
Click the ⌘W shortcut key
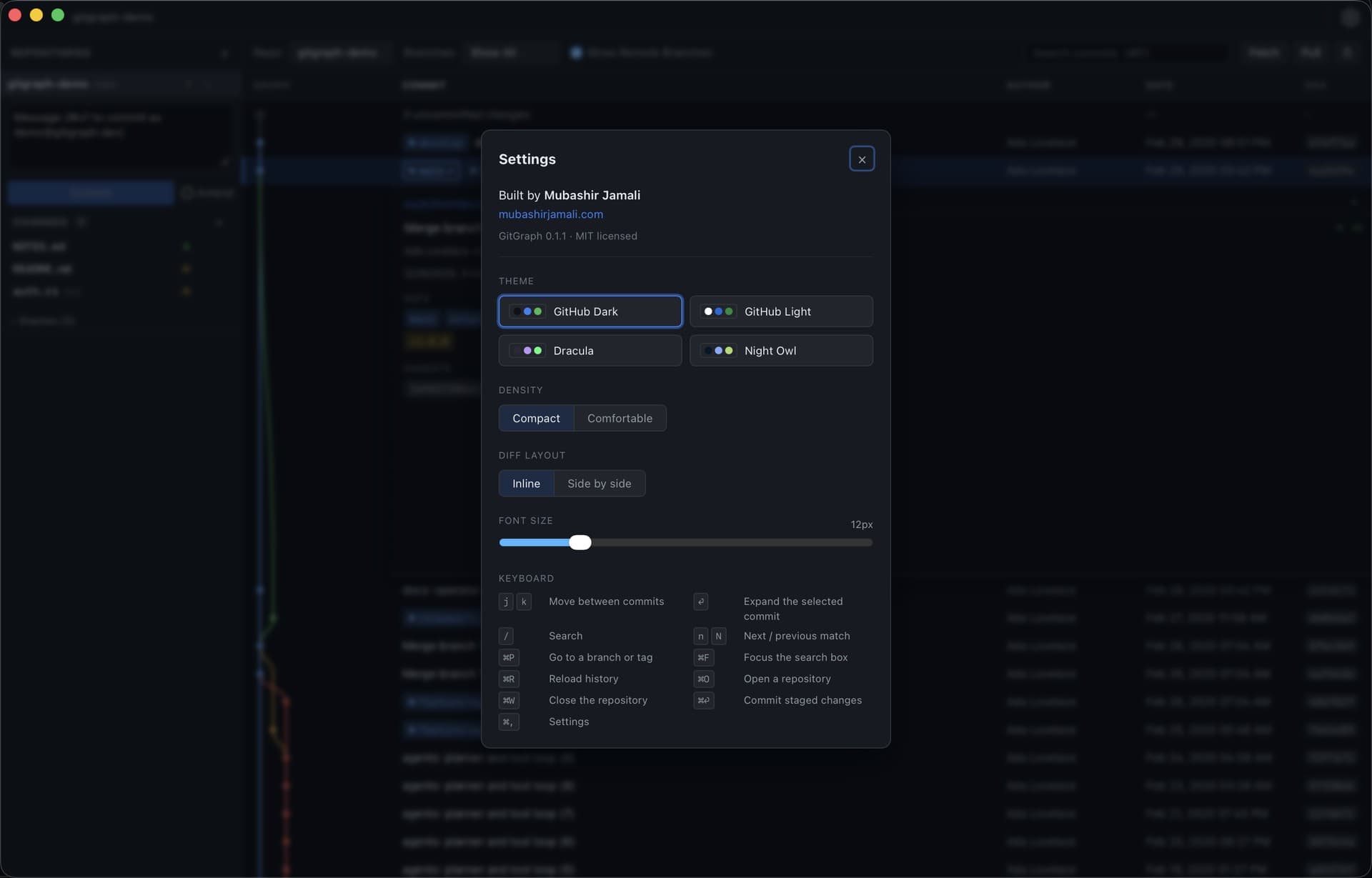[x=509, y=701]
